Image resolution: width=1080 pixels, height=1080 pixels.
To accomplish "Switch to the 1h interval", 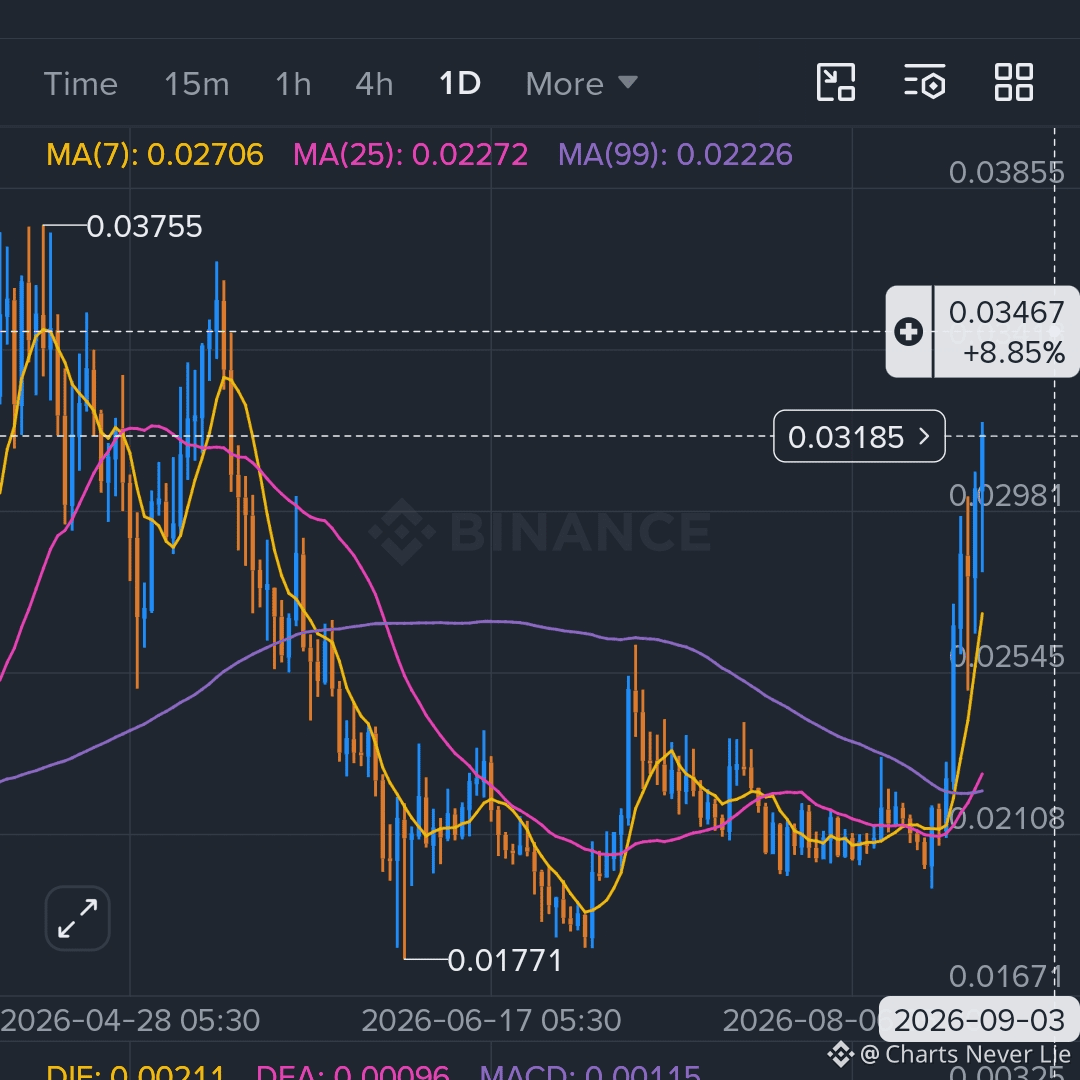I will pos(293,84).
